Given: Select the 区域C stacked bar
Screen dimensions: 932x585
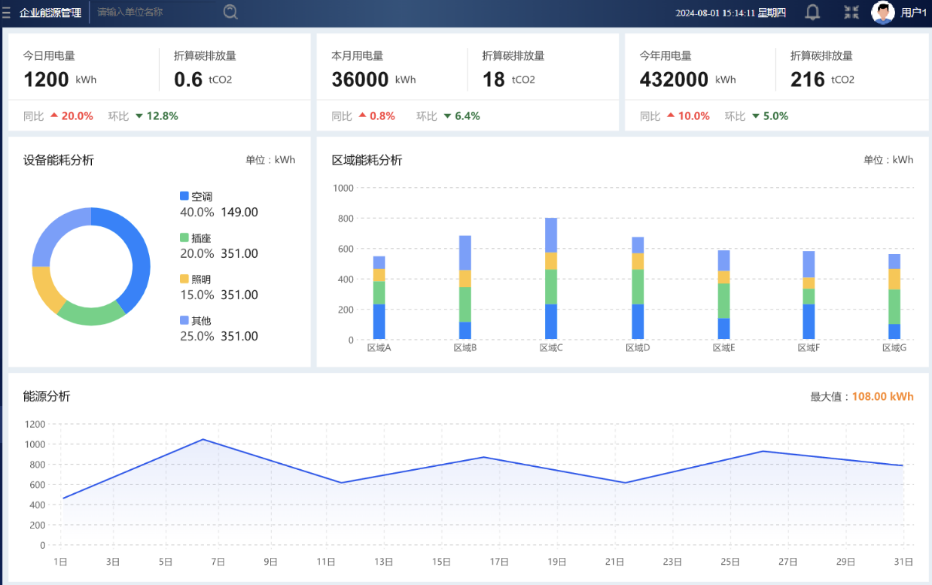Looking at the screenshot, I should coord(551,279).
